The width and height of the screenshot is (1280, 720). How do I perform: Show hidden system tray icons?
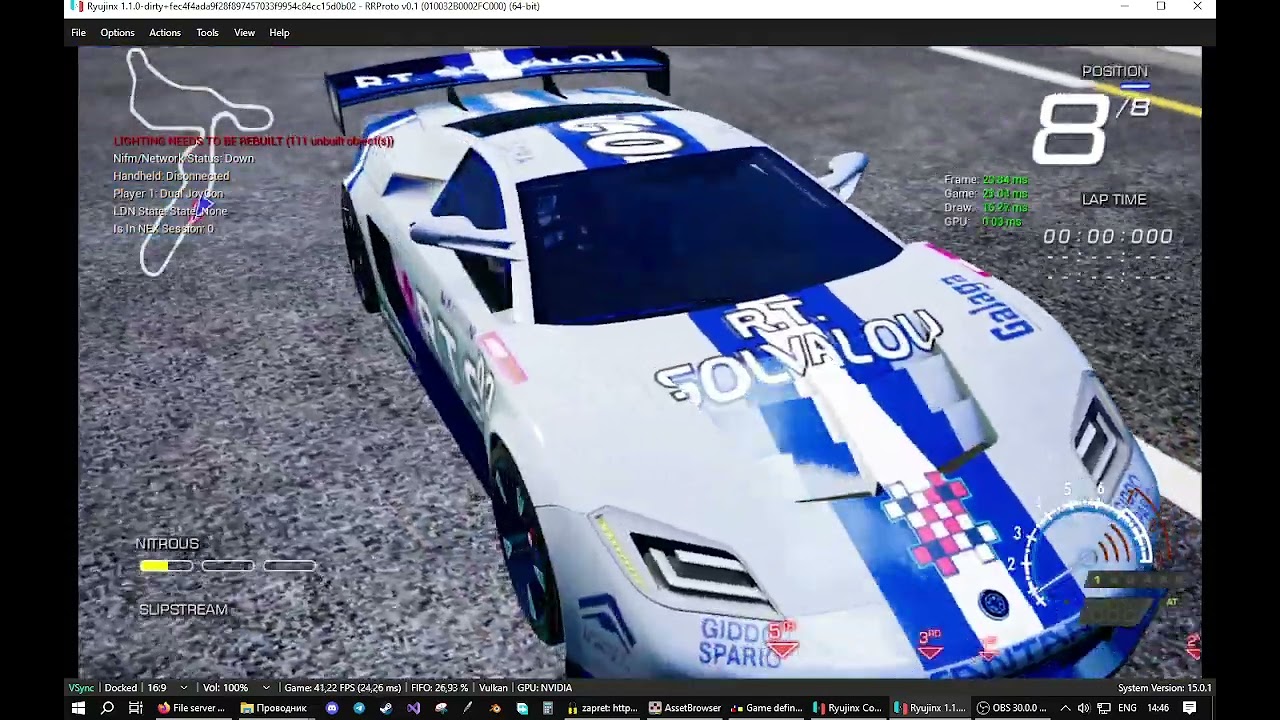pos(1065,708)
